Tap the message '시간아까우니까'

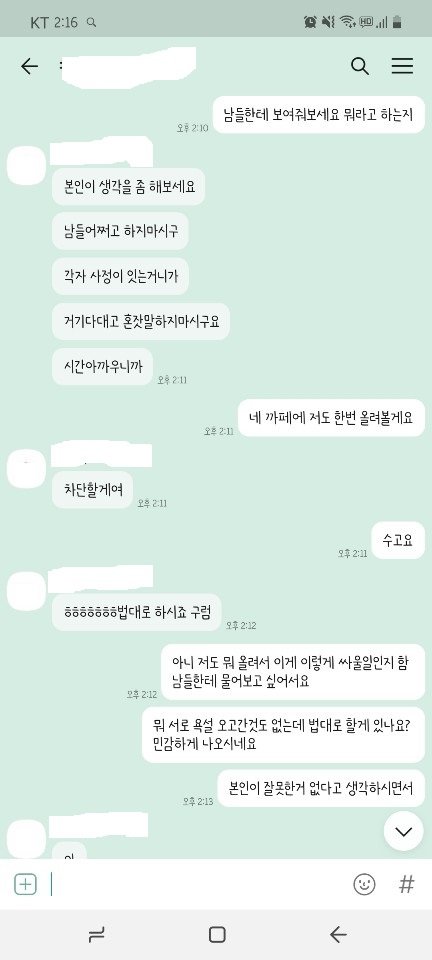click(102, 367)
